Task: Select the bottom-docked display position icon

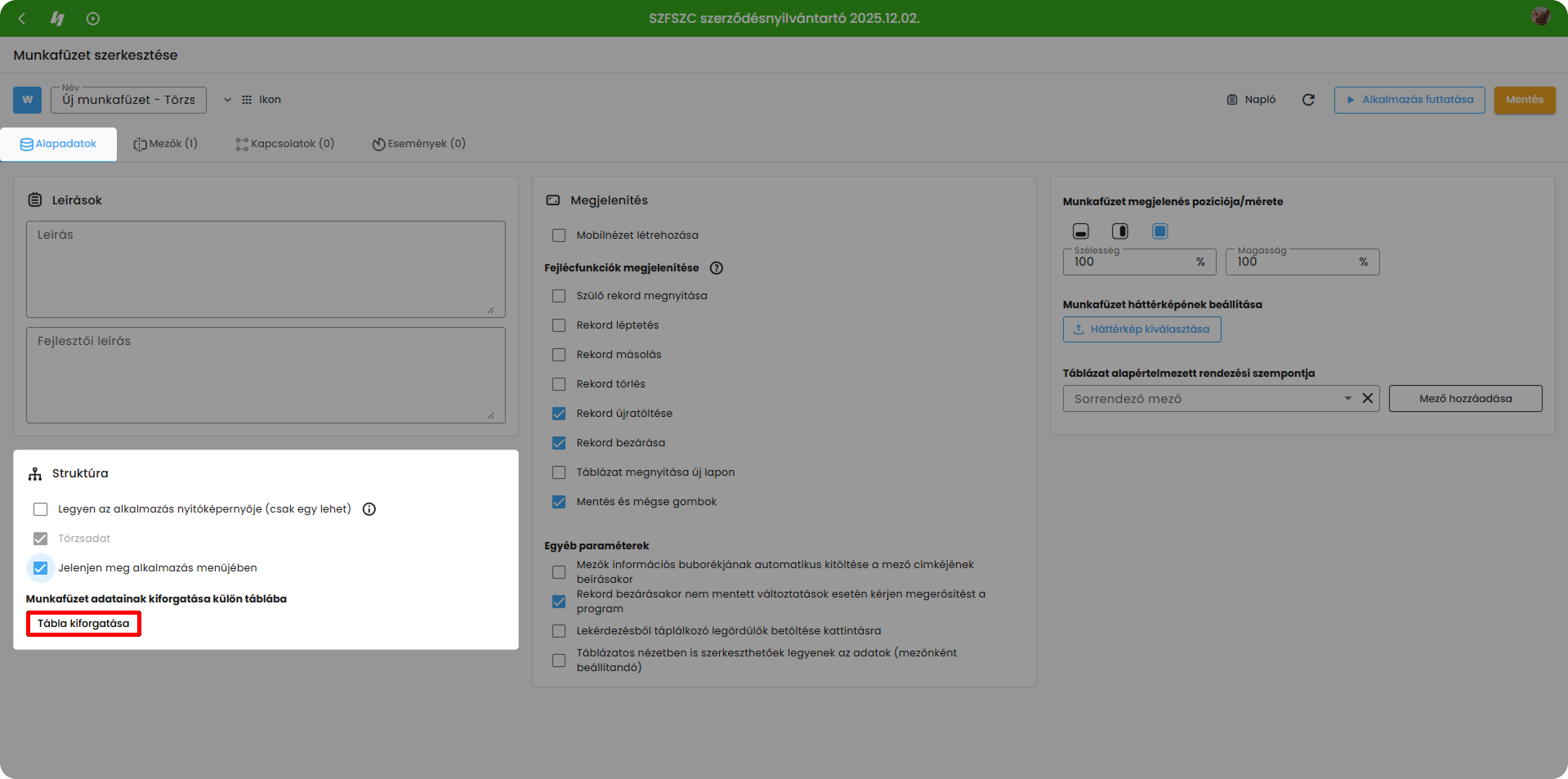Action: tap(1080, 231)
